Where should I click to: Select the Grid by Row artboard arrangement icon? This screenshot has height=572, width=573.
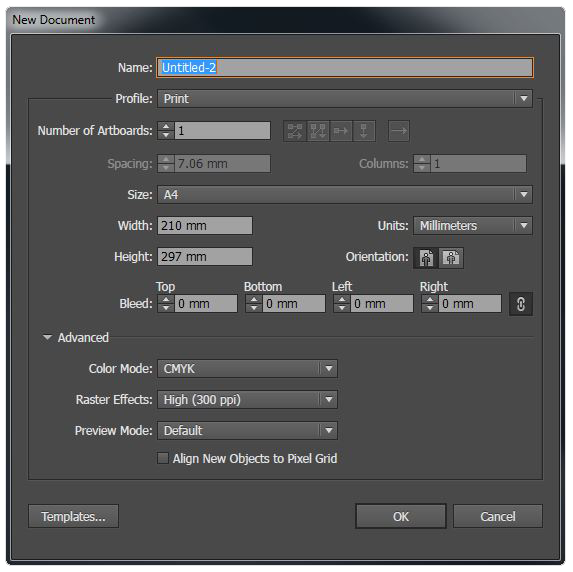coord(295,131)
